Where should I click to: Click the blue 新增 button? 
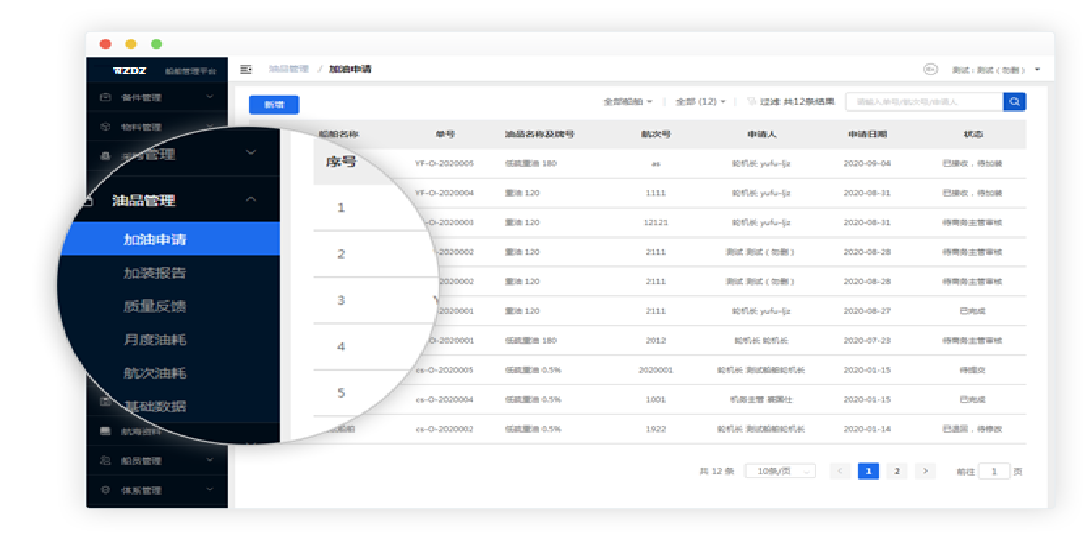click(x=273, y=104)
